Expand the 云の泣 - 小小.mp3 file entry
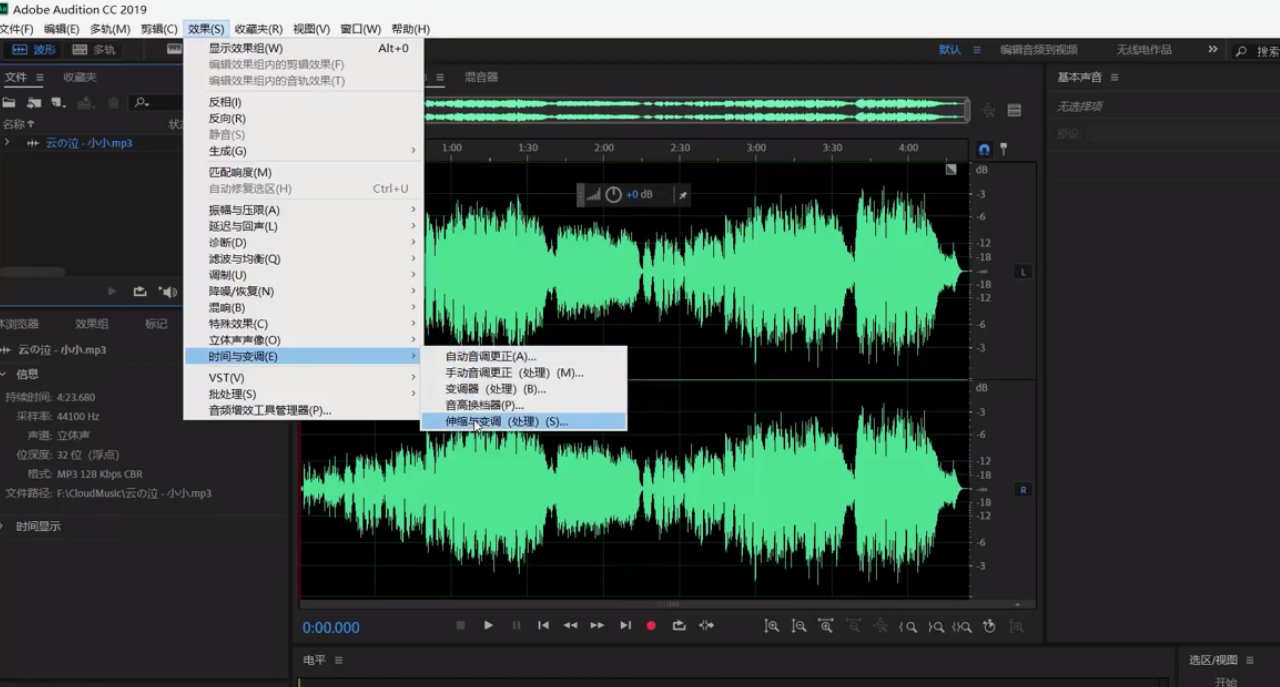1280x687 pixels. point(7,143)
